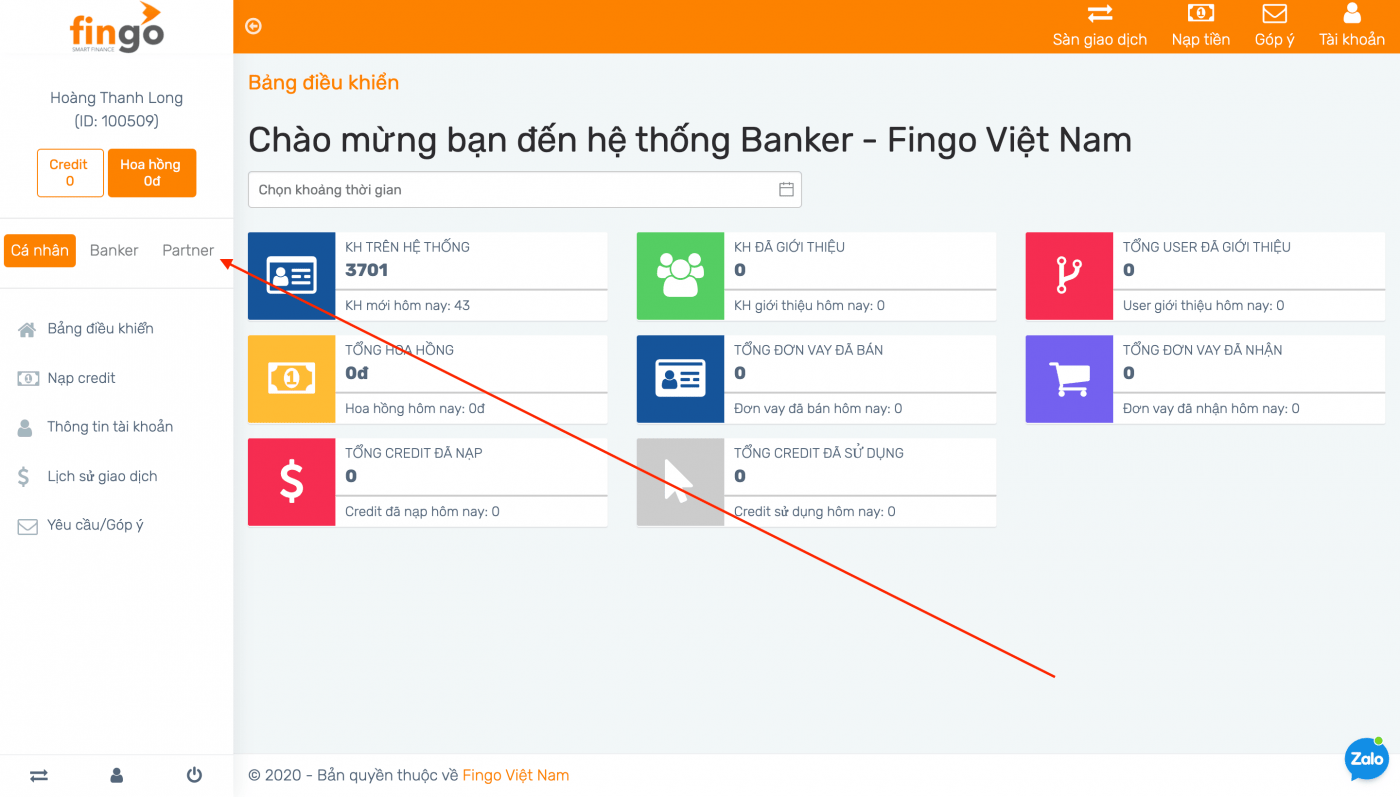Click text Đơn vay đã nhận hôm nay: 0
Screen dimensions: 1400x797
(x=1211, y=408)
